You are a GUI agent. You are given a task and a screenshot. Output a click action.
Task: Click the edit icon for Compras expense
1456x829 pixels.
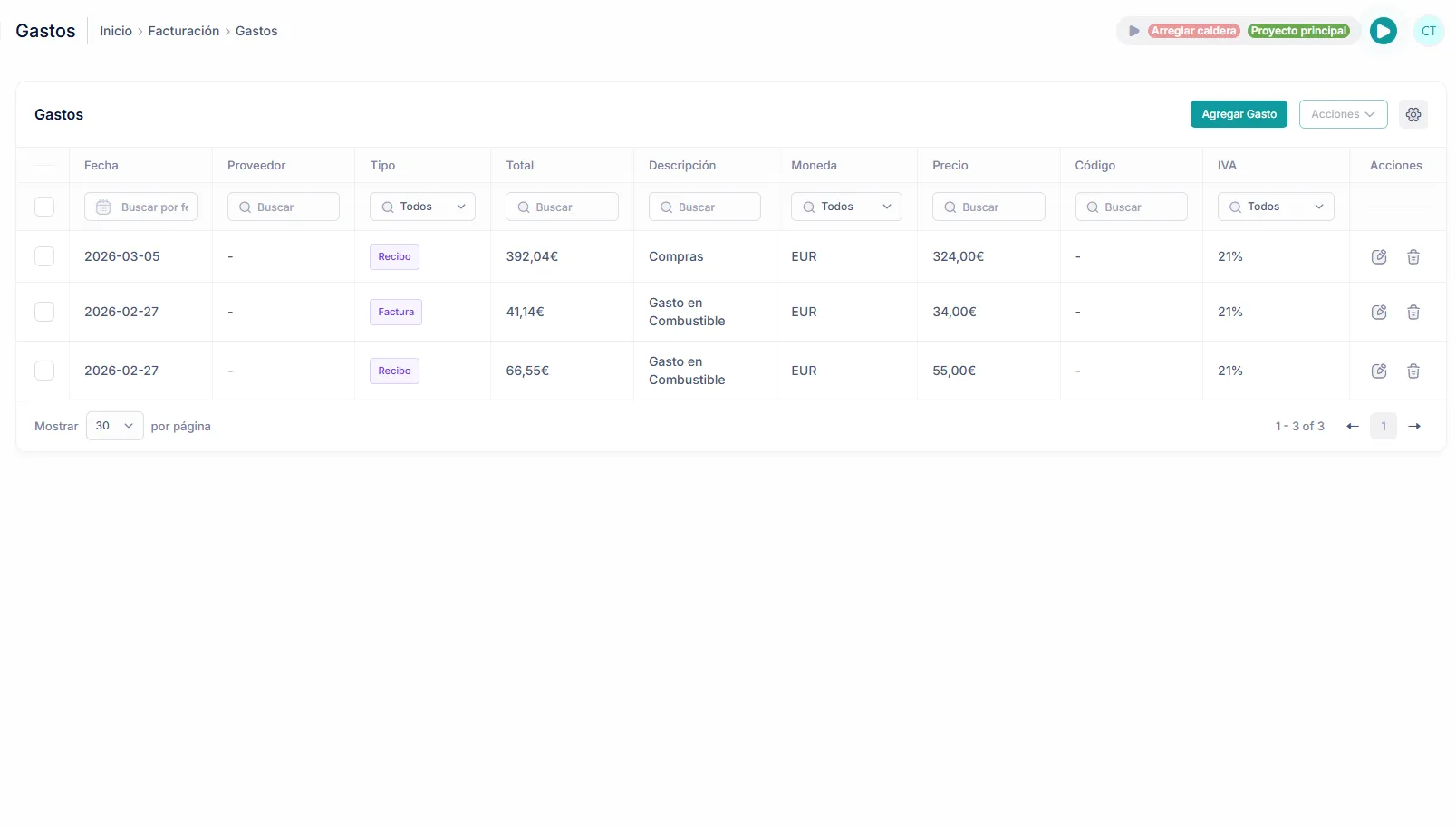1379,257
